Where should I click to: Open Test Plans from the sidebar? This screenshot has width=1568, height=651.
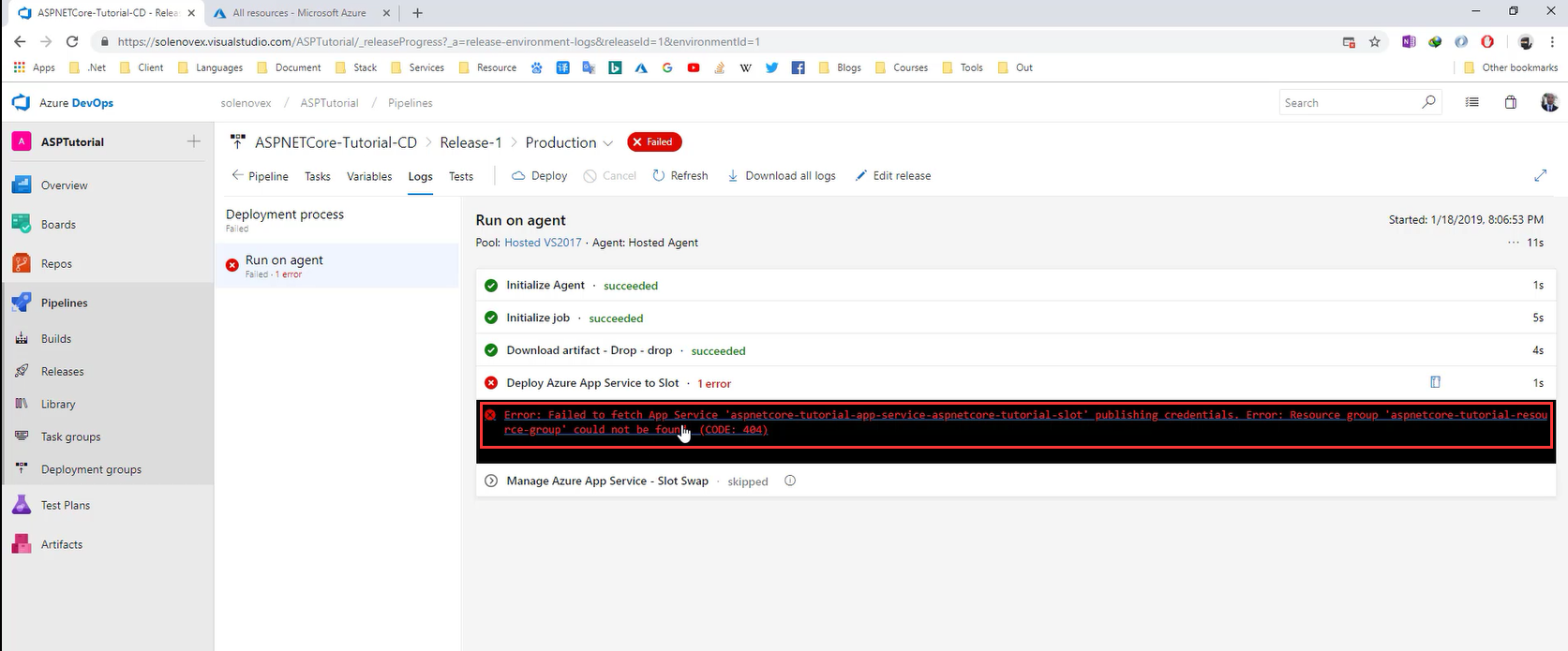(x=66, y=506)
